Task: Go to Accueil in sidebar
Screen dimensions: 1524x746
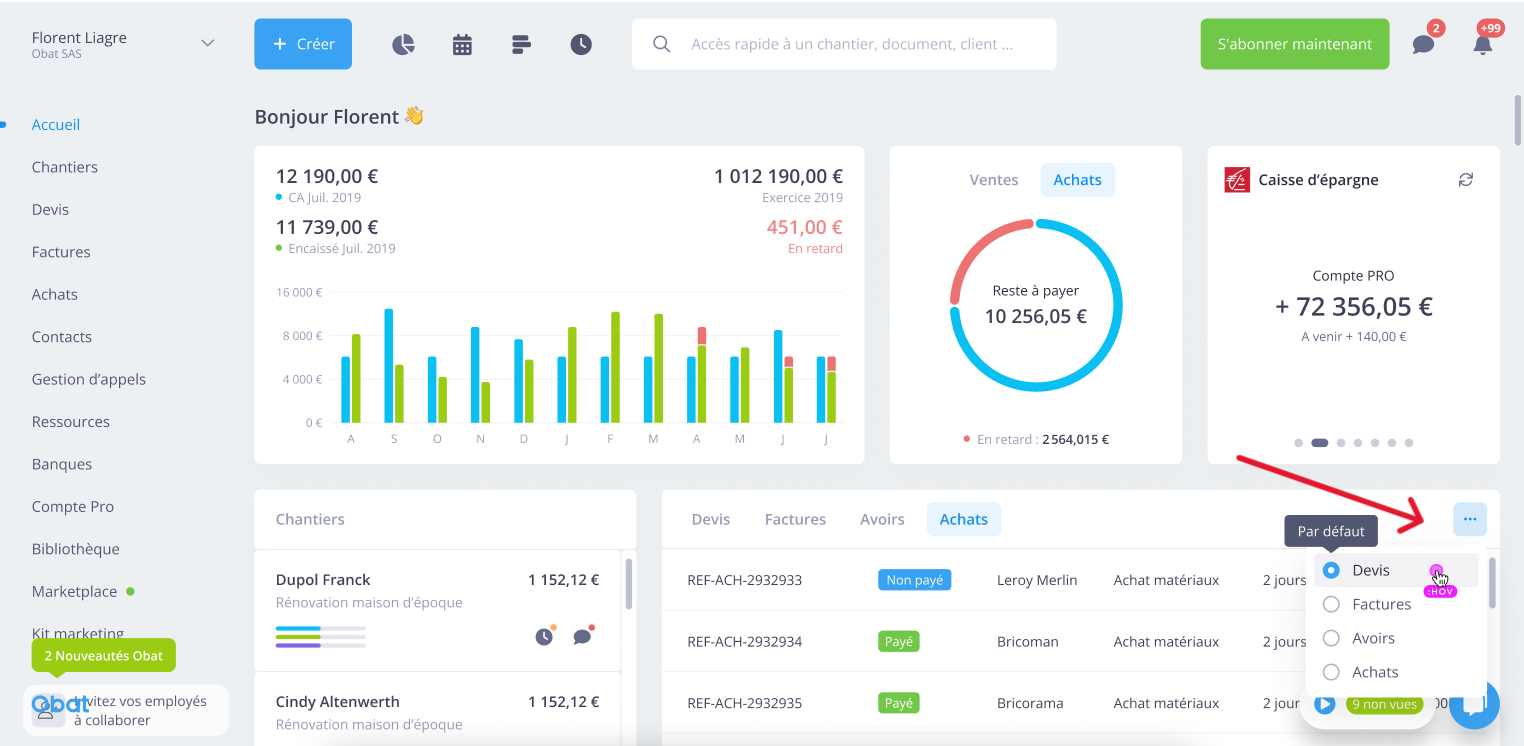Action: coord(56,125)
